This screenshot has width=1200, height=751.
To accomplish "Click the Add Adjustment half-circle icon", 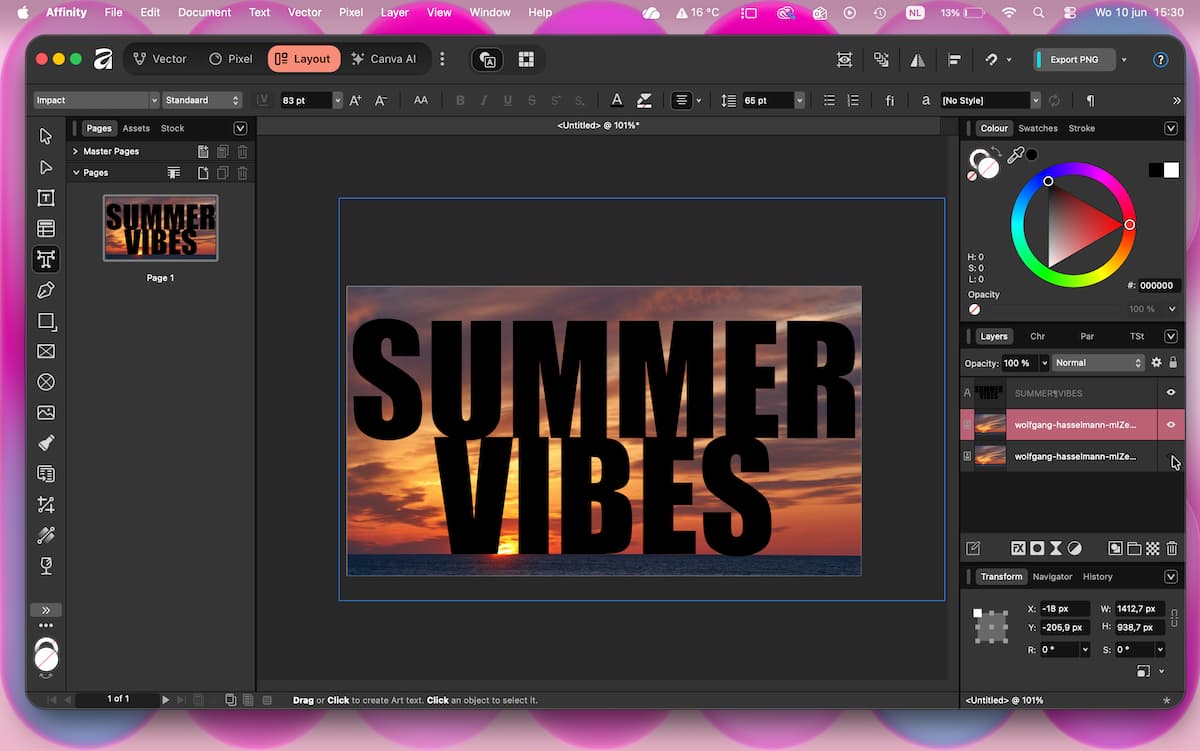I will (x=1075, y=548).
